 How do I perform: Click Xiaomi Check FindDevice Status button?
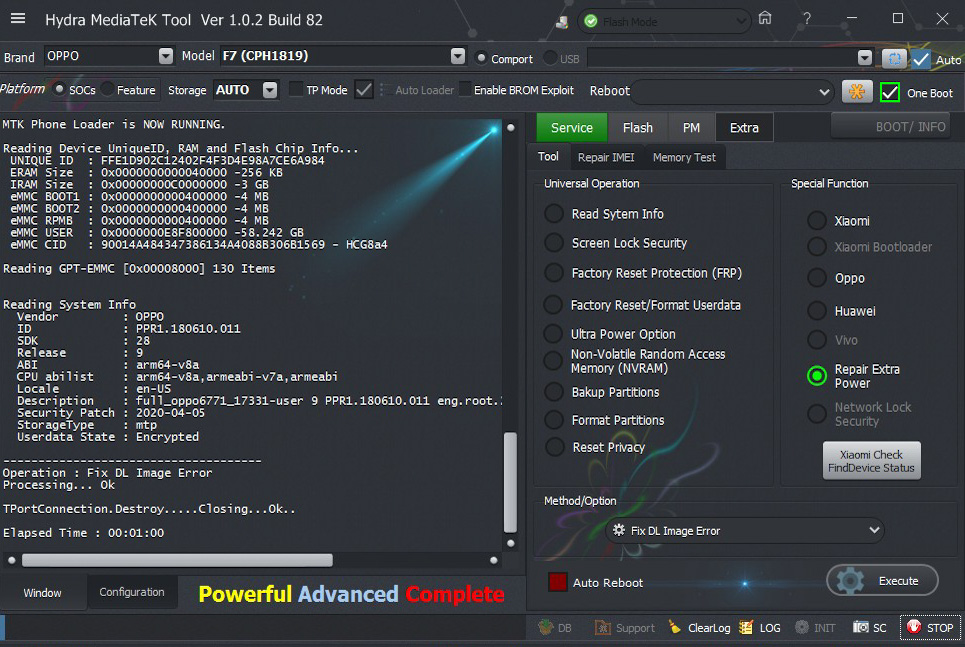870,461
